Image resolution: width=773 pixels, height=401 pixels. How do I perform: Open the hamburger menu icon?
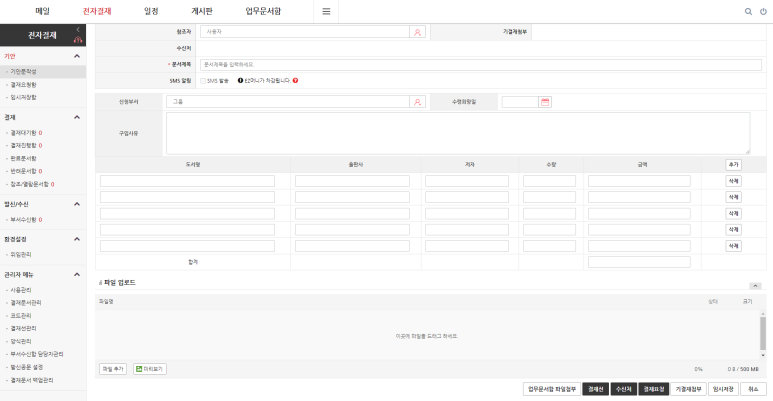coord(326,11)
